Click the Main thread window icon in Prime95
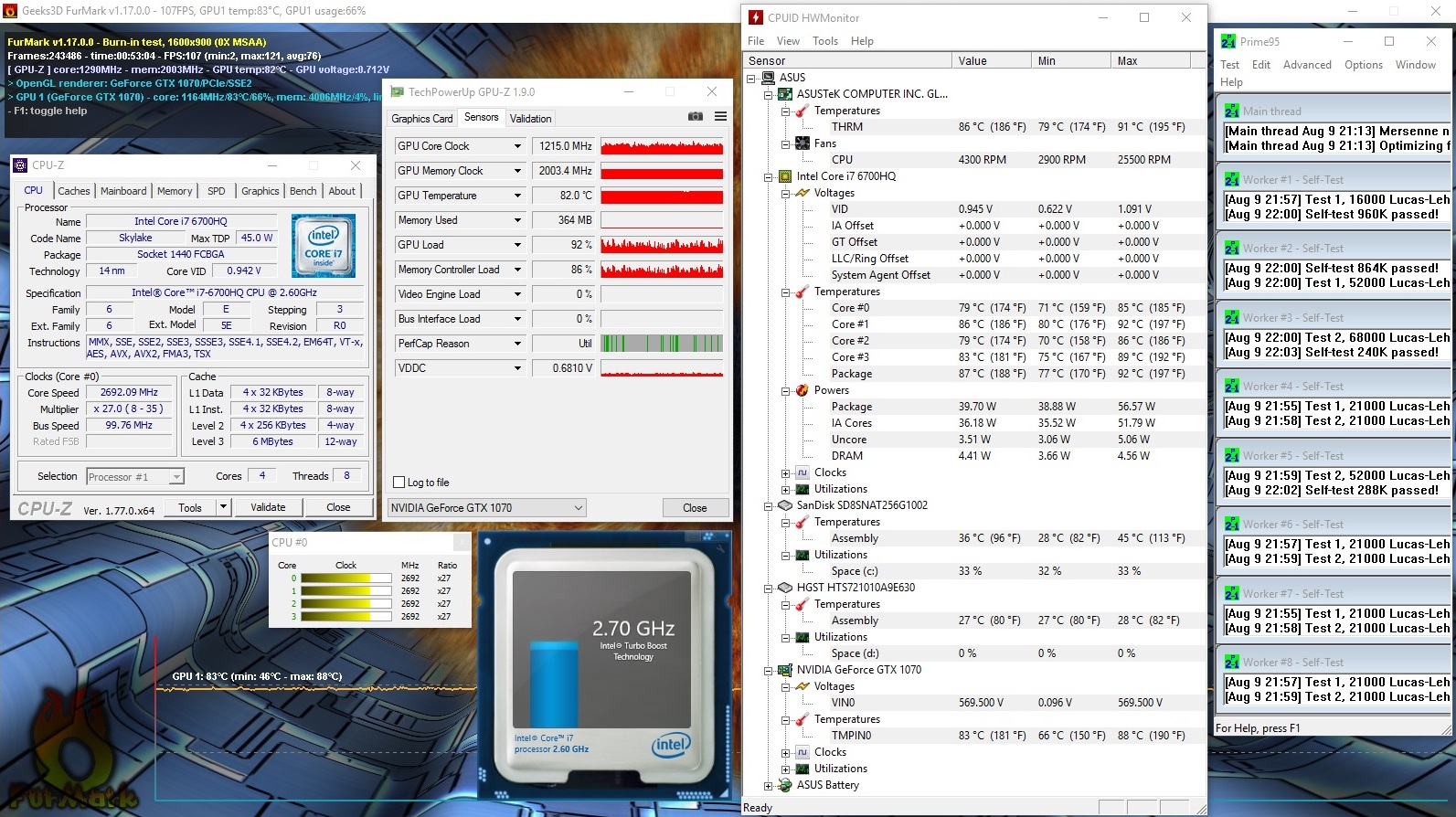The image size is (1456, 817). (1232, 111)
